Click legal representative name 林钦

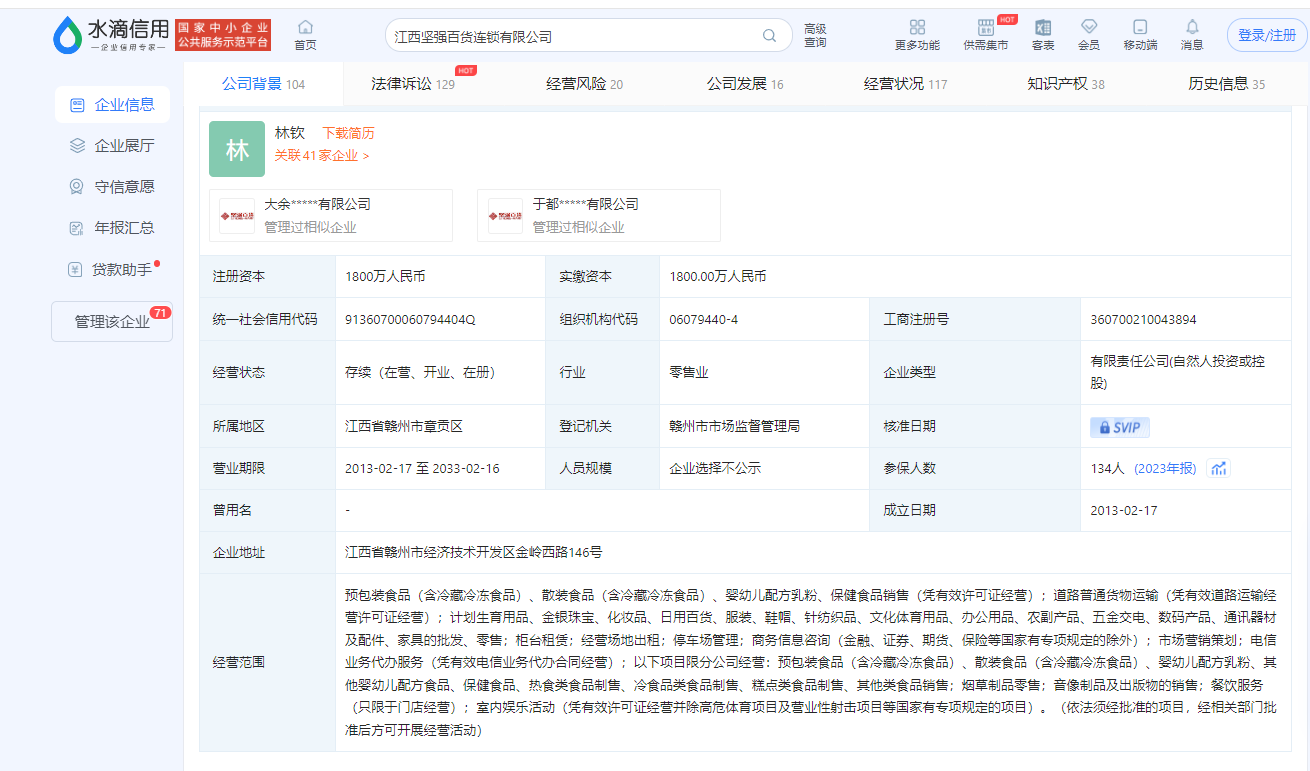click(289, 133)
